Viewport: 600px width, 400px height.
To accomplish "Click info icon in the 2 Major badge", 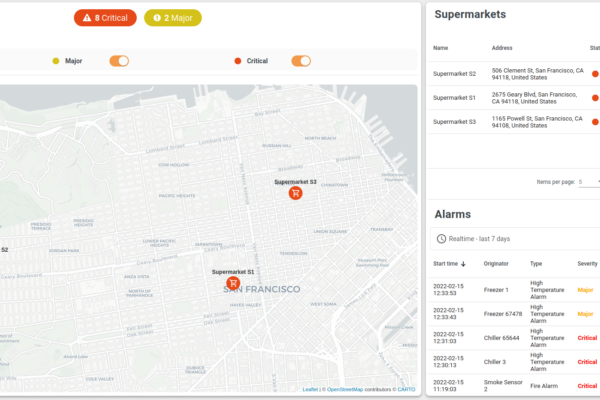I will (155, 17).
